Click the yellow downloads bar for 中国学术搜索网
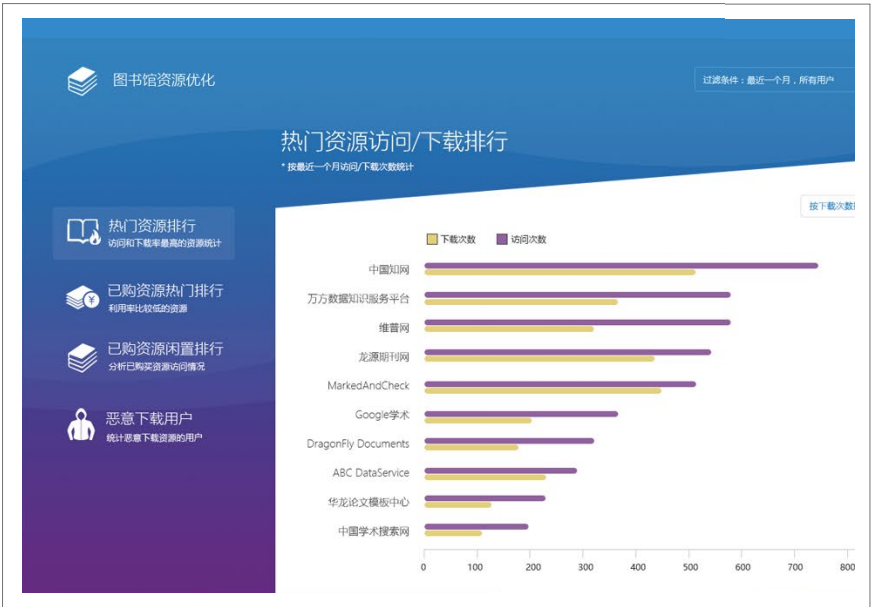 point(453,533)
